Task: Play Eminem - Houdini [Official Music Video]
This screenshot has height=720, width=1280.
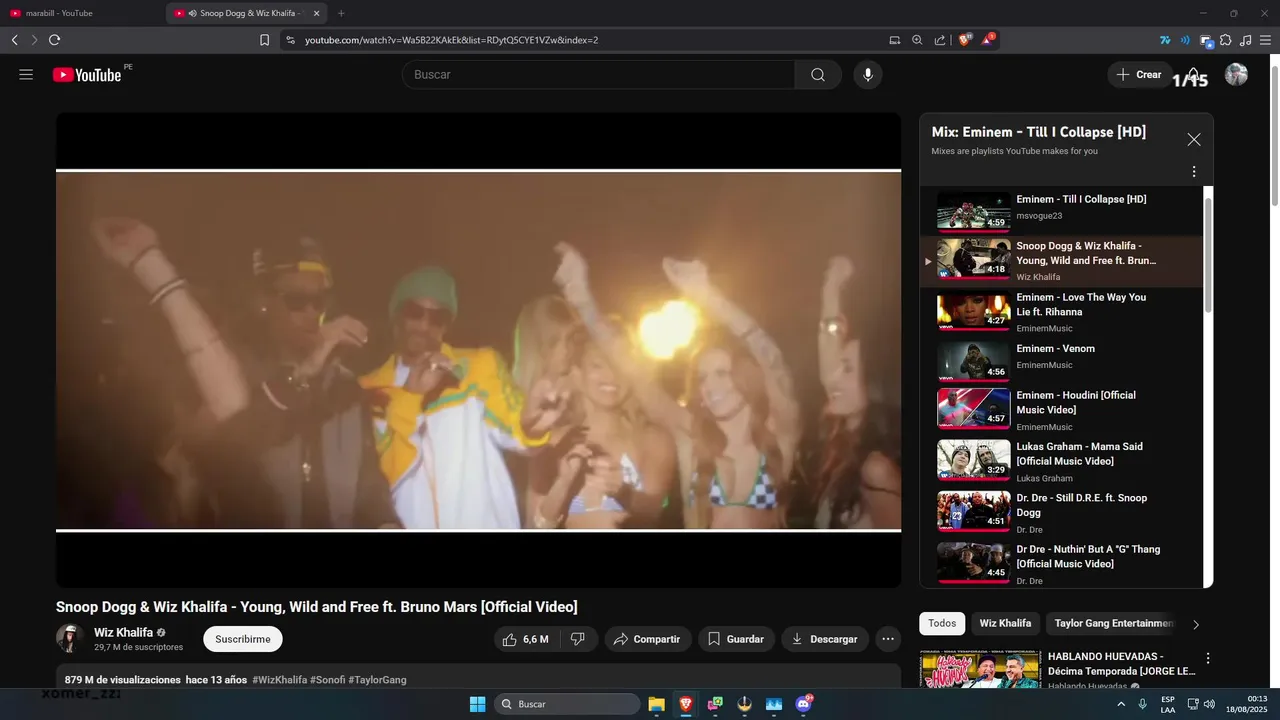Action: (1061, 411)
